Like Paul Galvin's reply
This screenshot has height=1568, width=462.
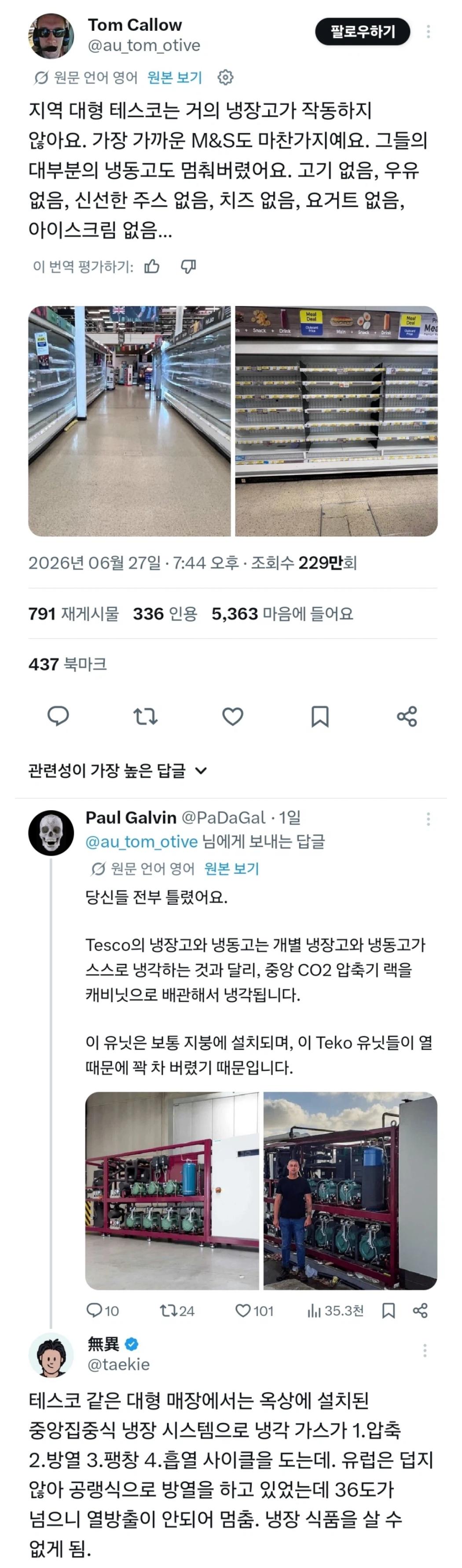[254, 1310]
